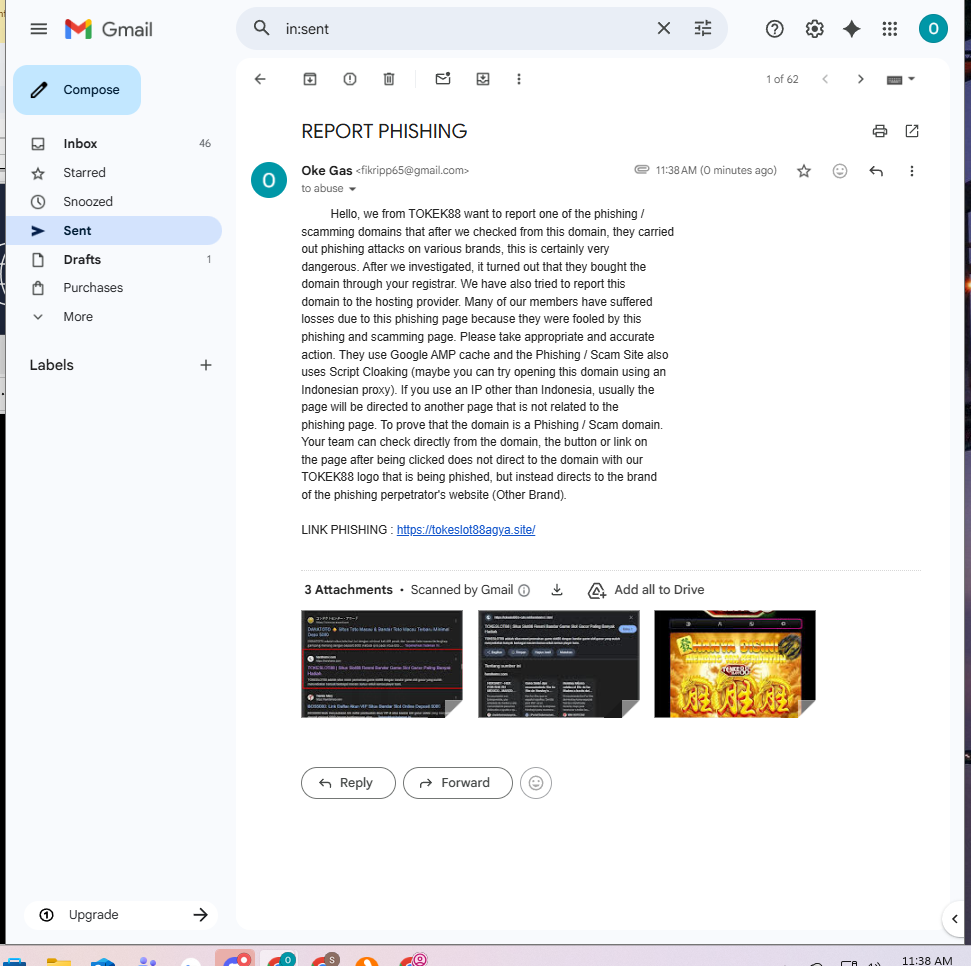Add emoji reaction in message header
The width and height of the screenshot is (971, 966).
pos(840,171)
